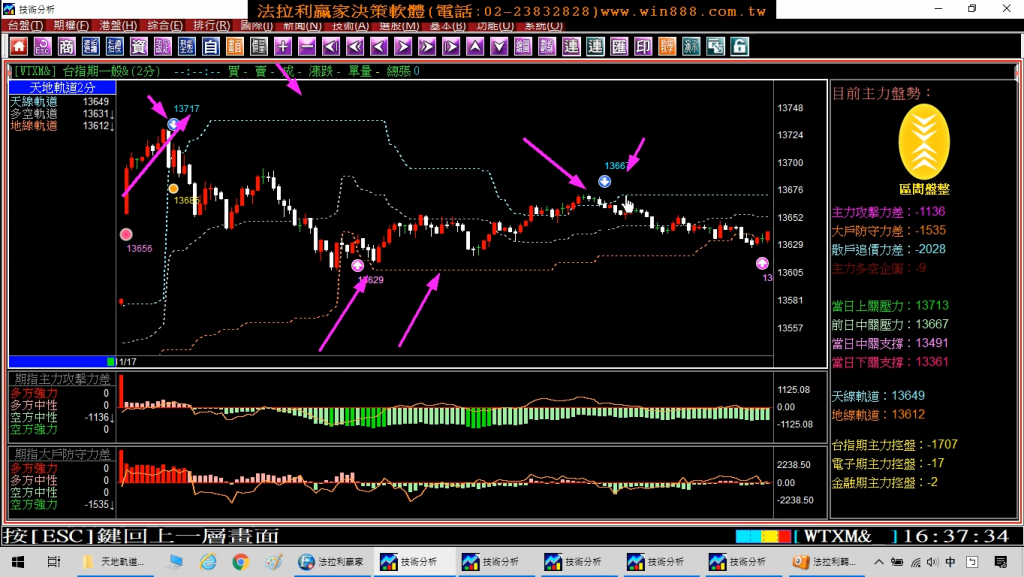Open the 天地軌道 folder taskbar item
The width and height of the screenshot is (1024, 577).
[114, 562]
